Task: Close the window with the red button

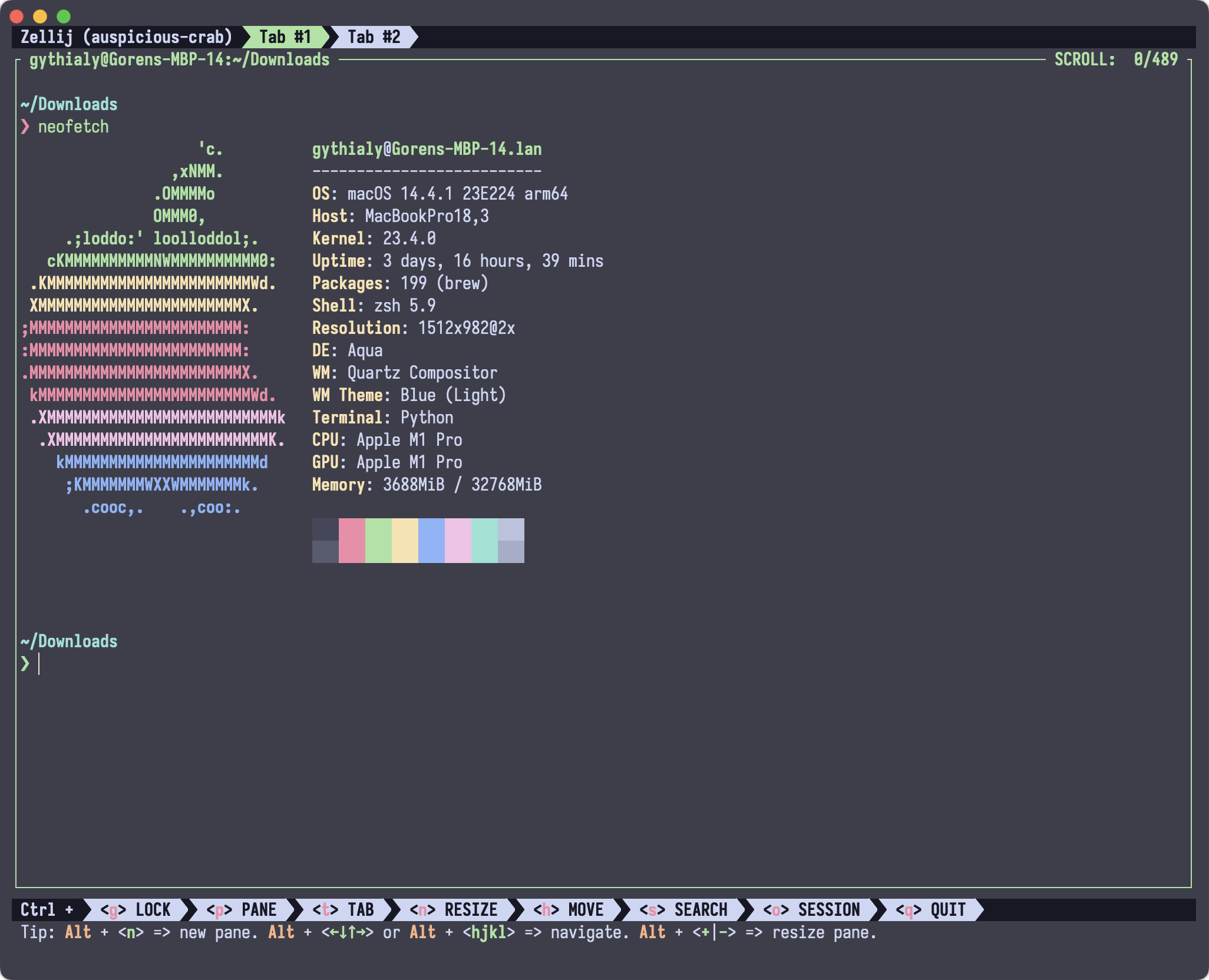Action: pos(16,16)
